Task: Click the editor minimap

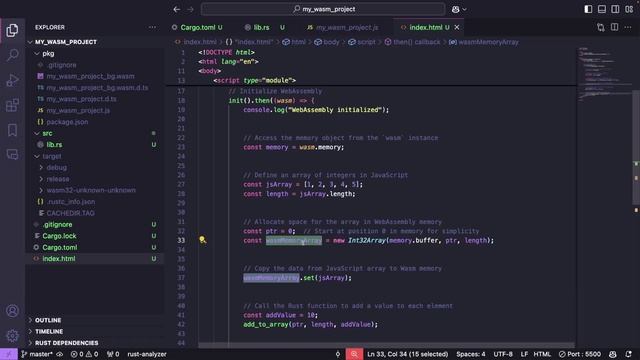Action: [x=605, y=73]
